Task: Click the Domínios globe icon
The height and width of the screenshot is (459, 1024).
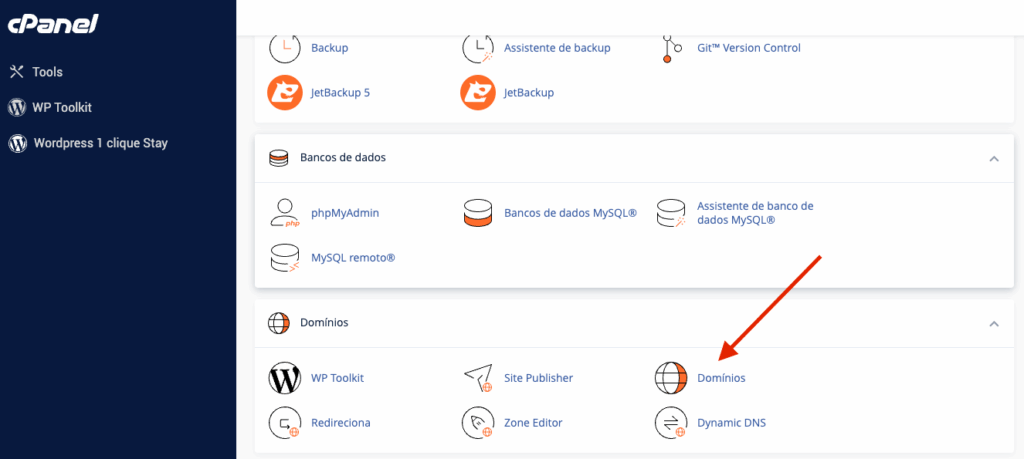Action: click(671, 378)
